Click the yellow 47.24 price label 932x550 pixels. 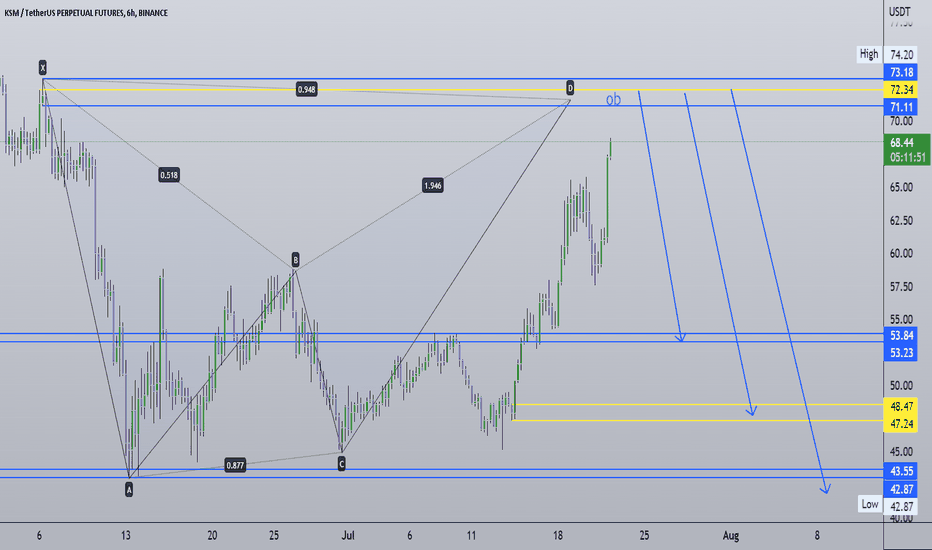[901, 423]
